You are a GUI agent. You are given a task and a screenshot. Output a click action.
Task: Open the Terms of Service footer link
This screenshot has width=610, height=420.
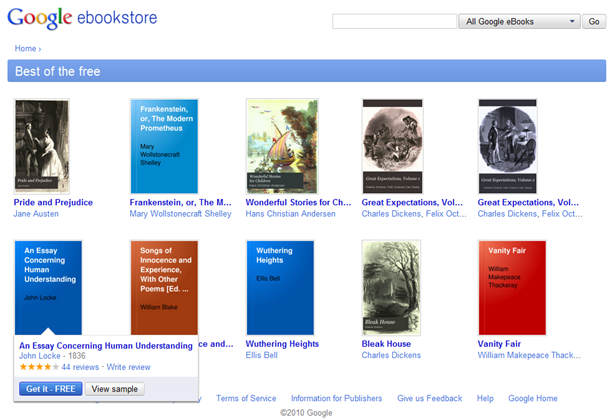[x=246, y=398]
